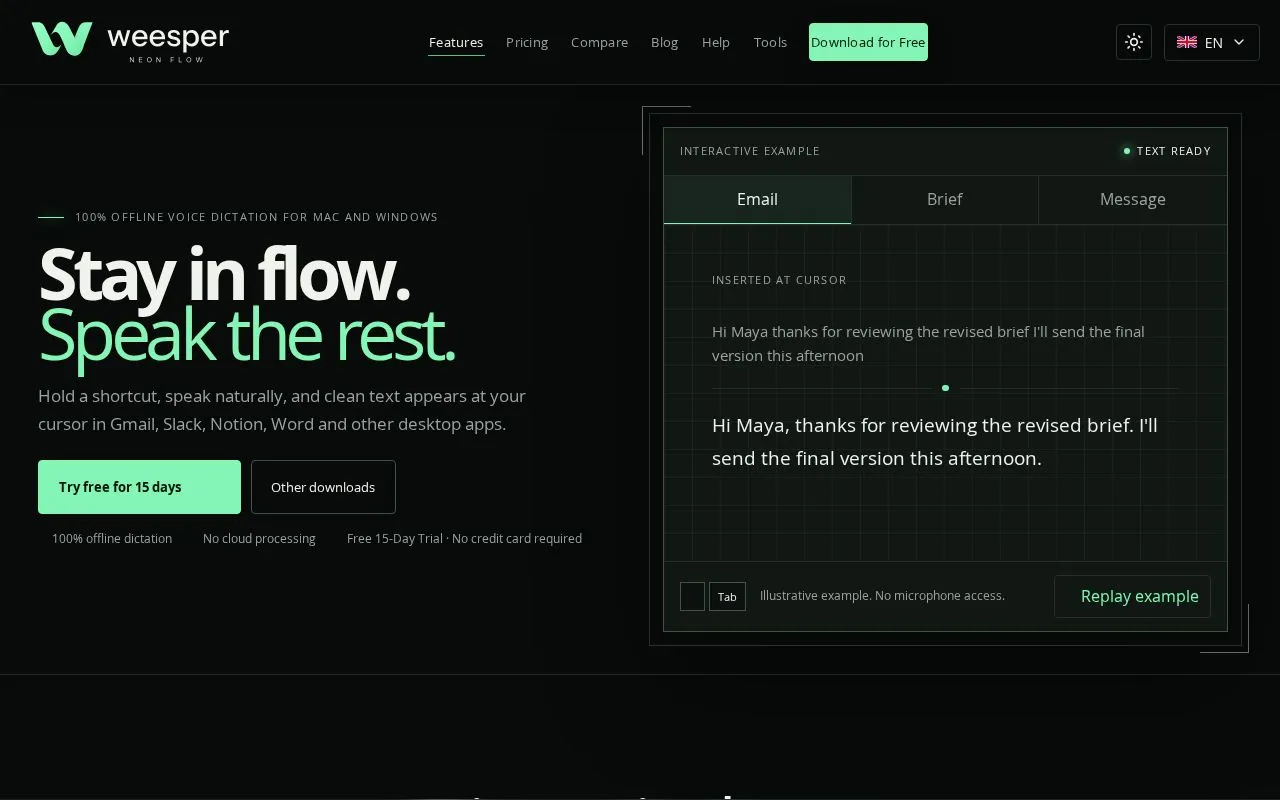
Task: Click the Weesper logo icon
Action: pyautogui.click(x=62, y=39)
